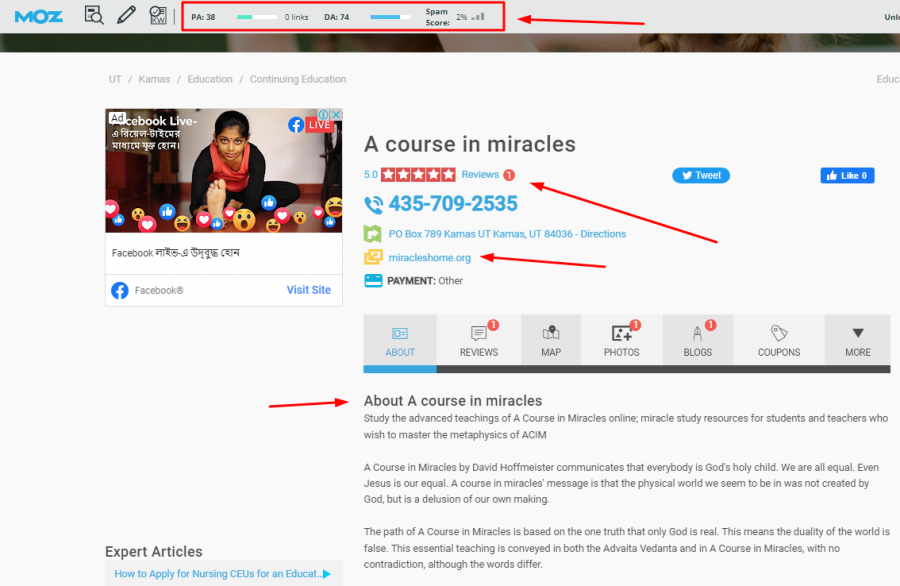Click the Facebook Live ad image
Screen dimensions: 900x586
pos(223,170)
